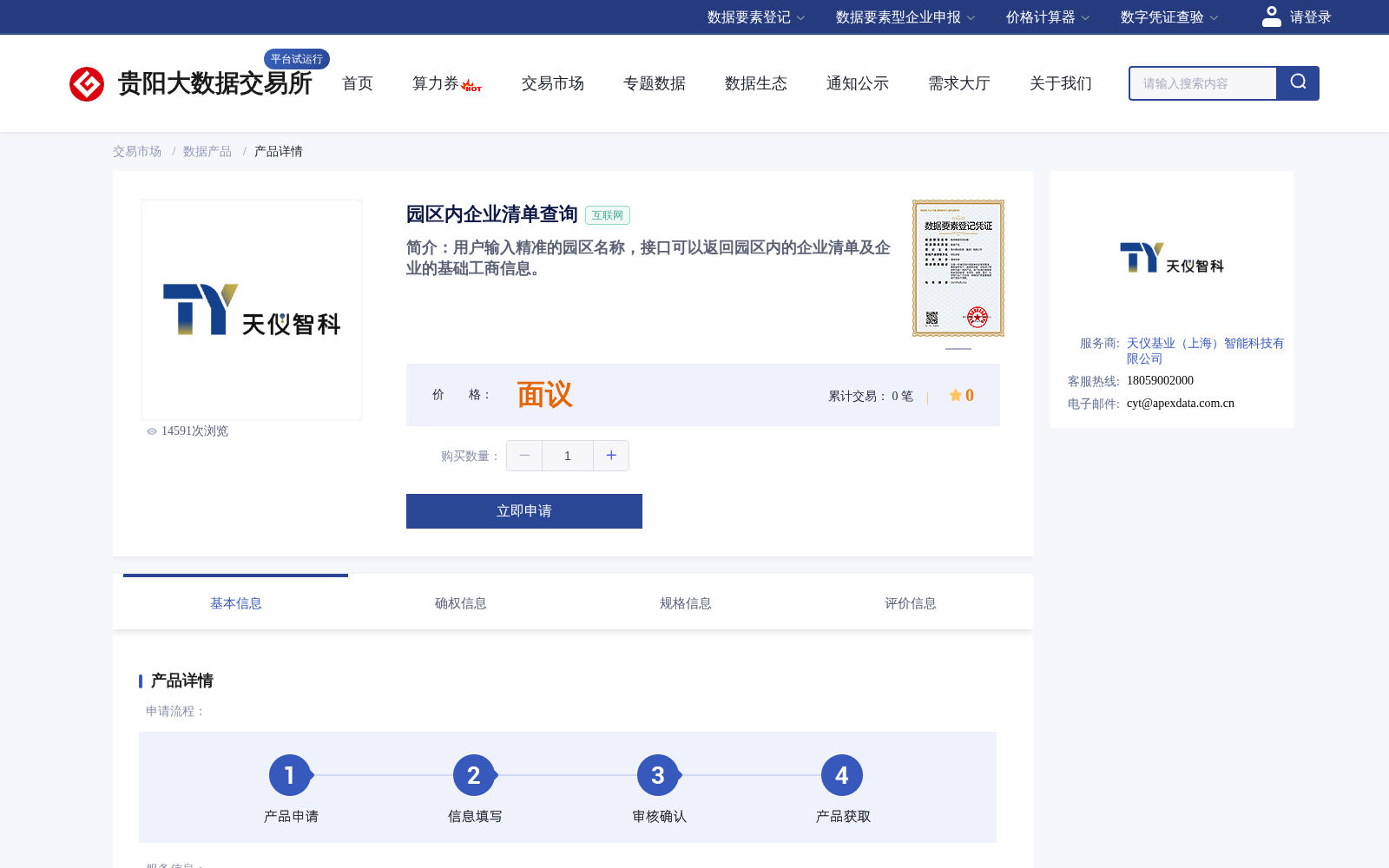Image resolution: width=1389 pixels, height=868 pixels.
Task: Click the 贵阳大数据交易所 site title
Action: (214, 83)
